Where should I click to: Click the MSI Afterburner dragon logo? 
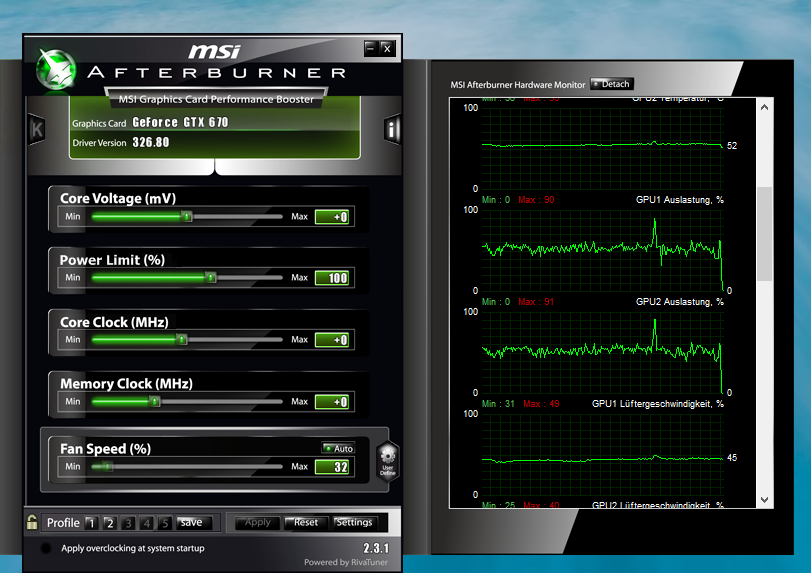56,70
